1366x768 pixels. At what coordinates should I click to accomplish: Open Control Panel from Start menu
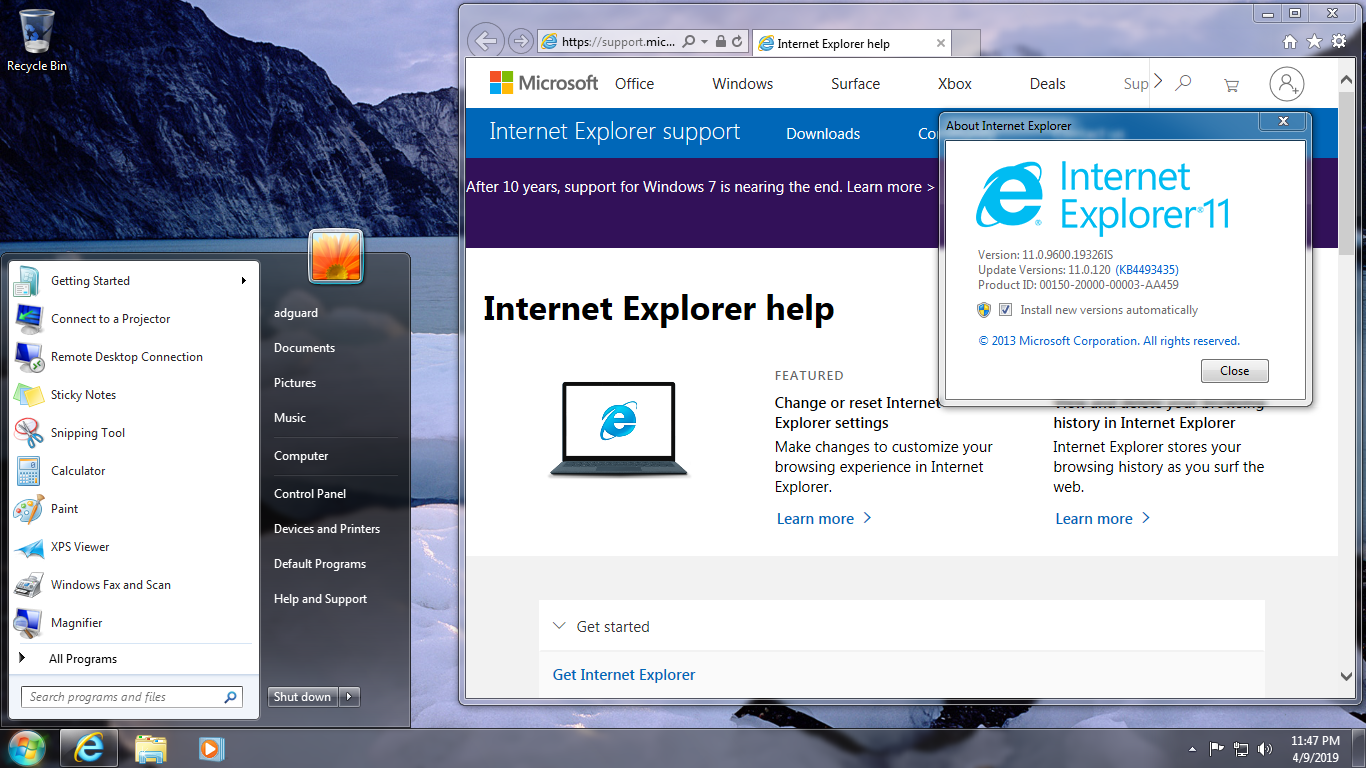point(310,494)
